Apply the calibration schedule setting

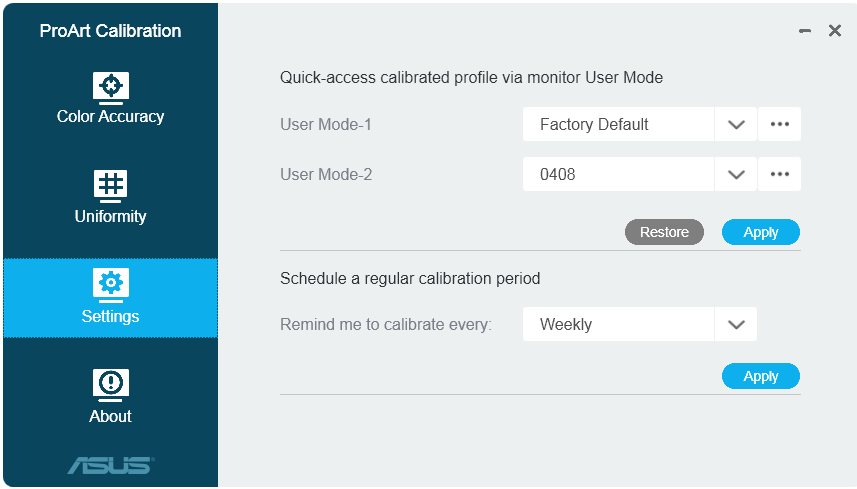761,376
